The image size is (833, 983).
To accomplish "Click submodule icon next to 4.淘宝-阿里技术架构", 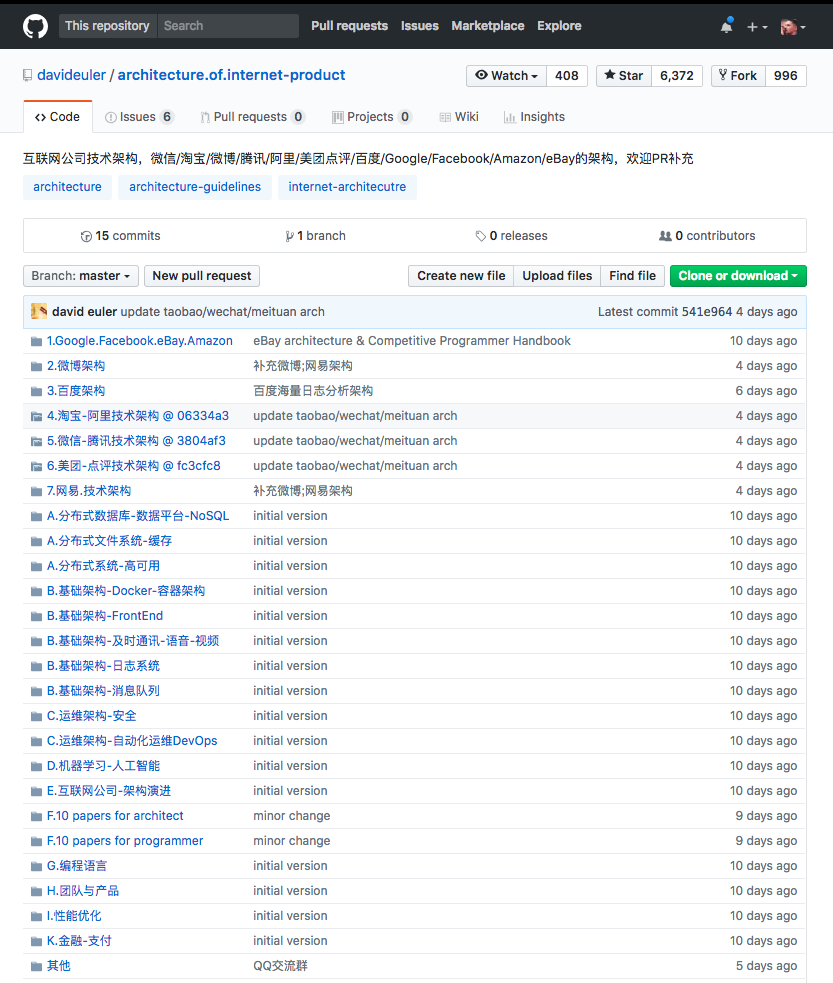I will [36, 416].
